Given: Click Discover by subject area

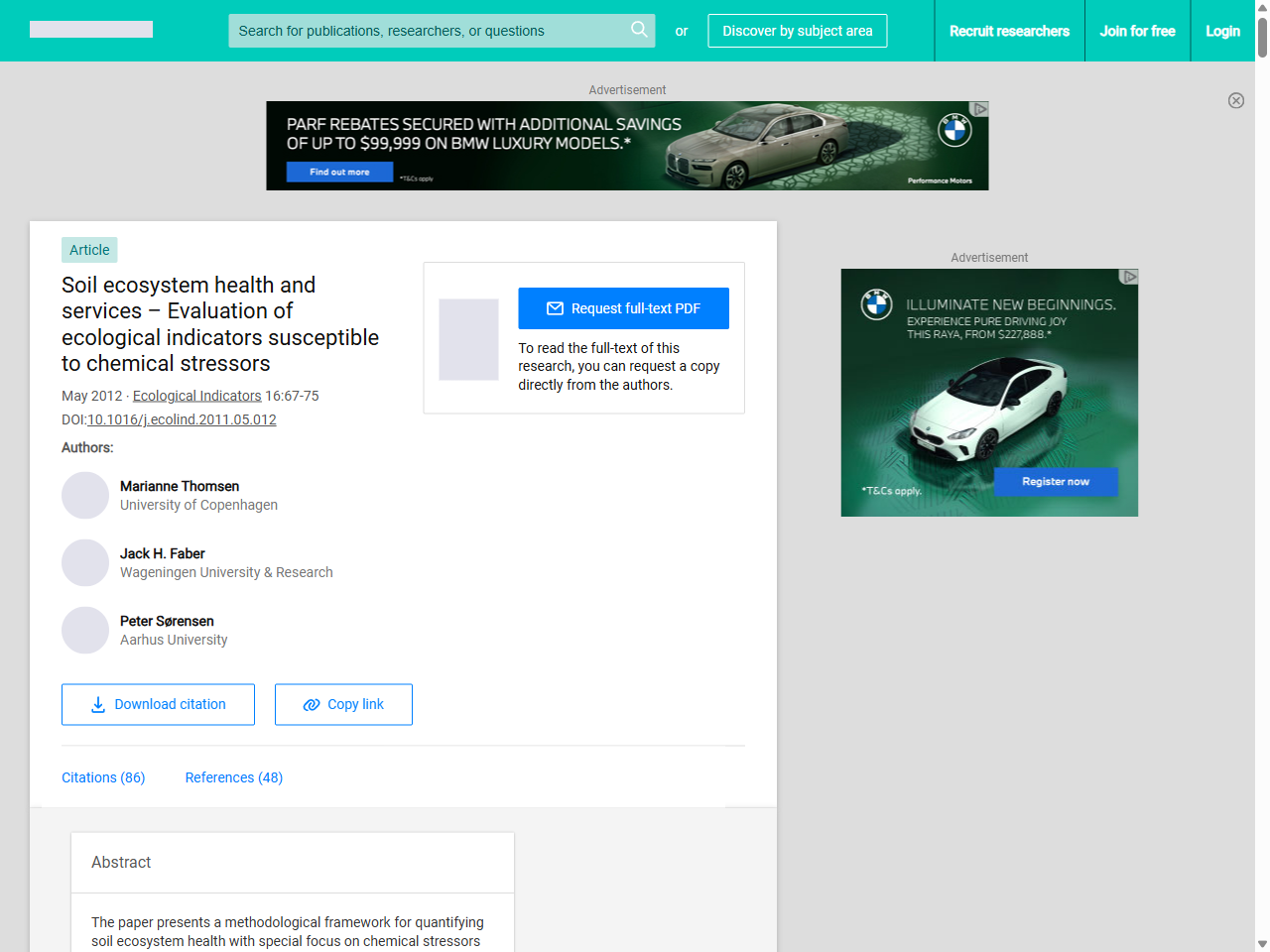Looking at the screenshot, I should (x=797, y=31).
